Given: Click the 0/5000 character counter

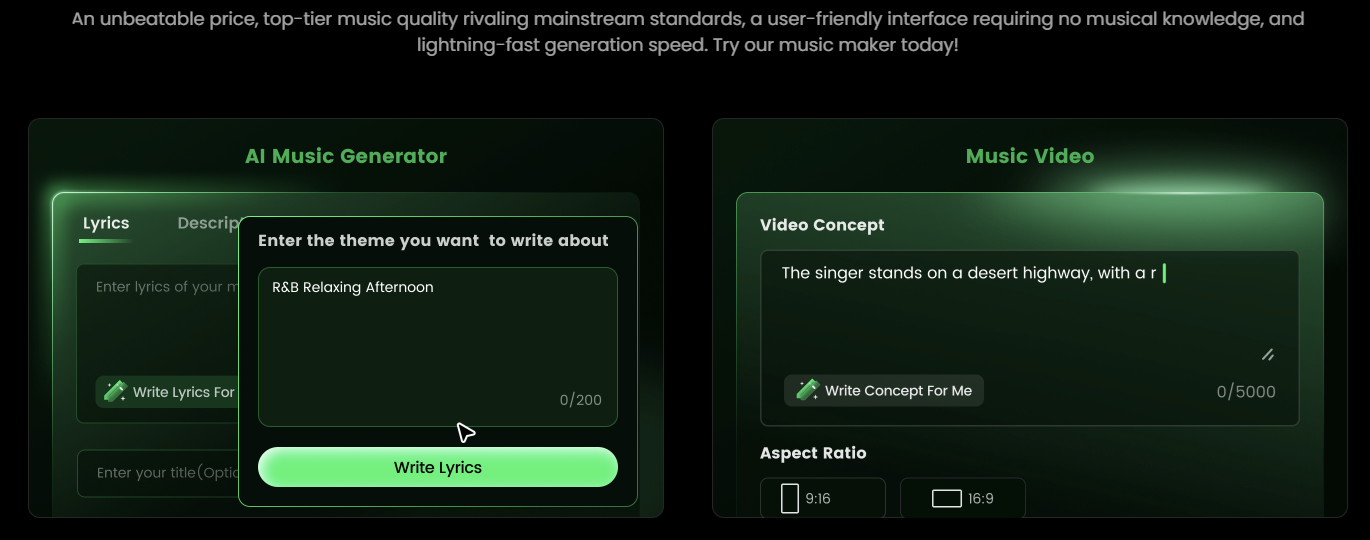Looking at the screenshot, I should [1245, 392].
